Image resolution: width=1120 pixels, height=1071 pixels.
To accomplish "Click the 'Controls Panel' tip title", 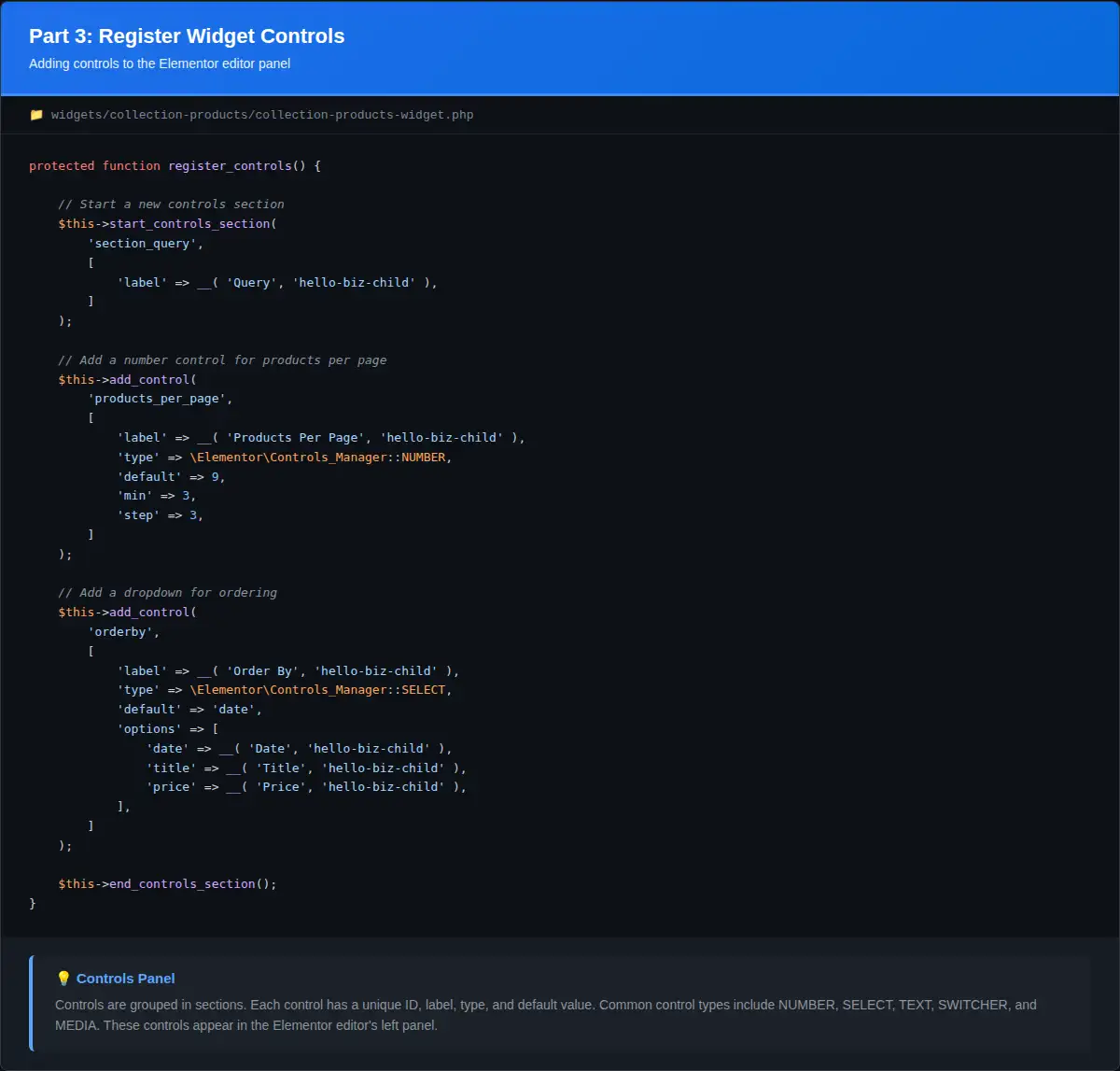I will click(126, 979).
